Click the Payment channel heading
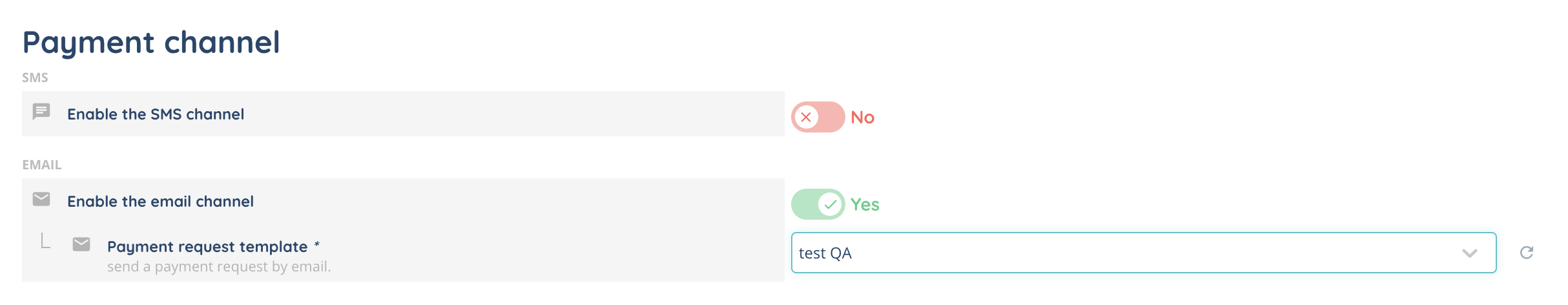 pyautogui.click(x=151, y=43)
